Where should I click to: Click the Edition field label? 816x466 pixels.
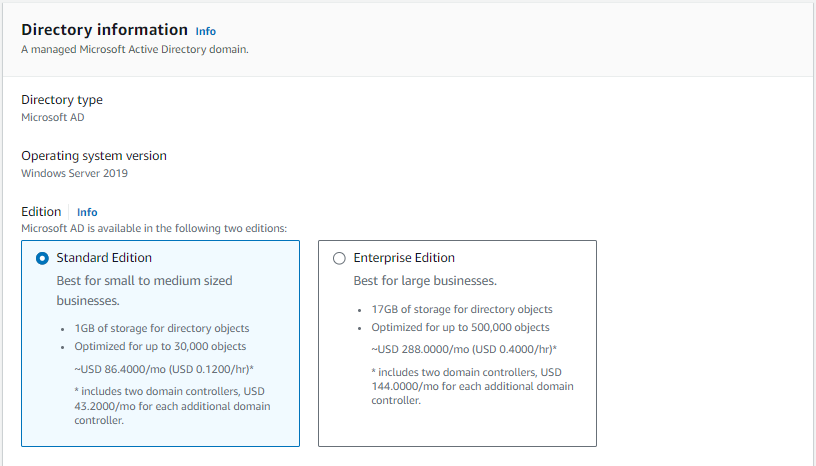[41, 212]
